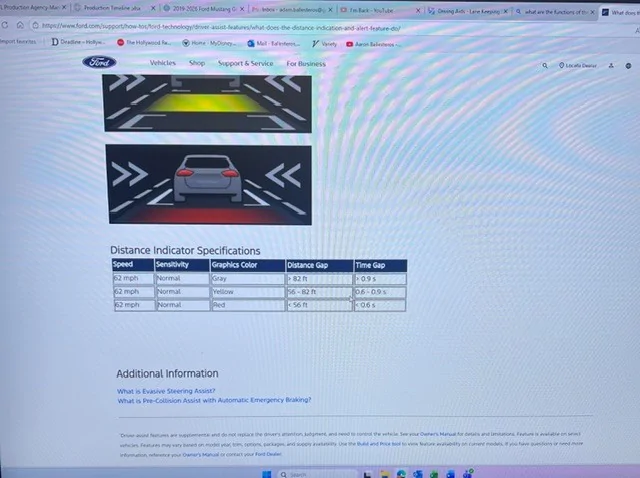Open the Aaron Ballesteros YouTube bookmark
This screenshot has height=478, width=640.
point(373,44)
